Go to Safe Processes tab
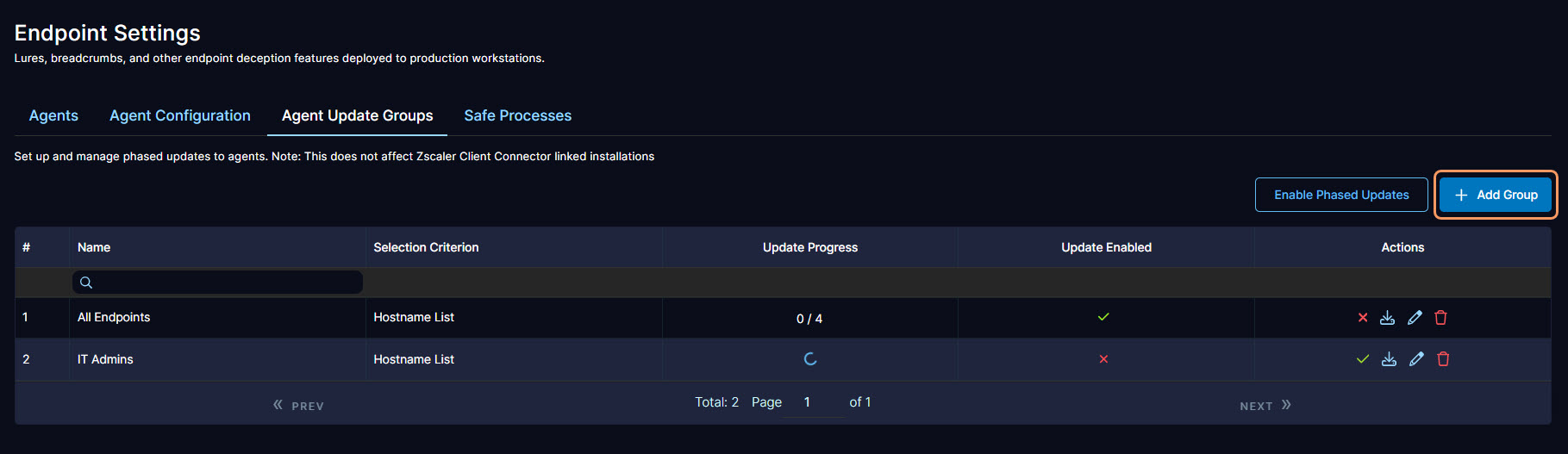The height and width of the screenshot is (454, 1568). pyautogui.click(x=517, y=115)
